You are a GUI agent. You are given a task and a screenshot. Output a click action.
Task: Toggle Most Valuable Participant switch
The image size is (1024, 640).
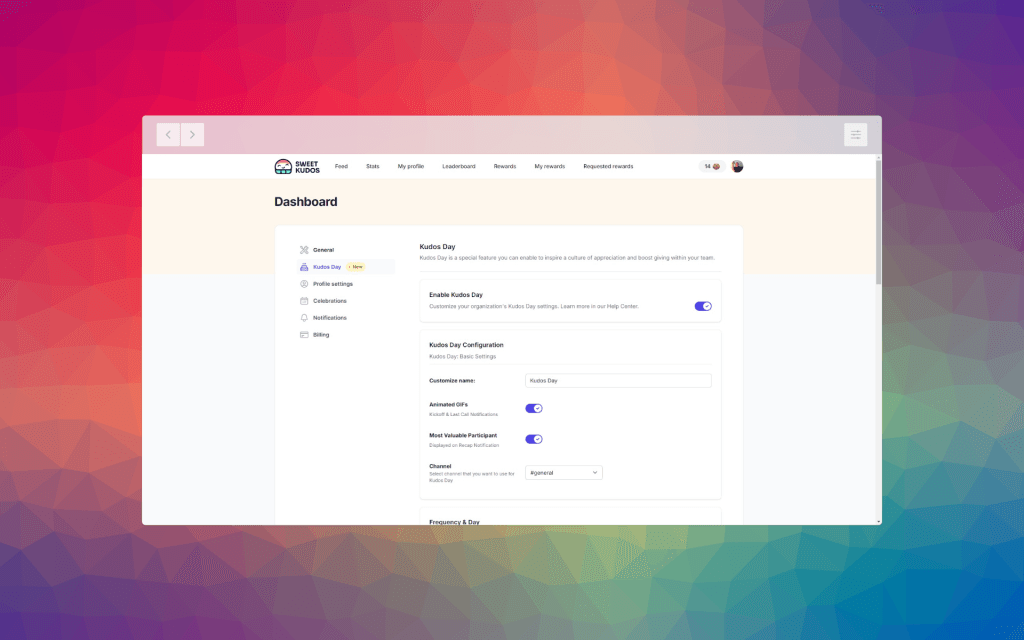(534, 439)
